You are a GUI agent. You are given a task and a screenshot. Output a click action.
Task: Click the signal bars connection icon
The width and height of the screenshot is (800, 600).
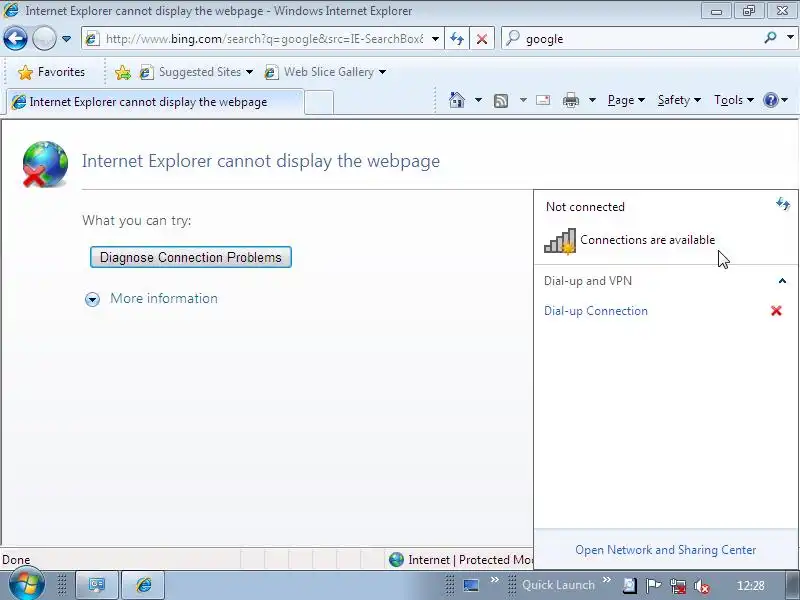click(x=560, y=240)
